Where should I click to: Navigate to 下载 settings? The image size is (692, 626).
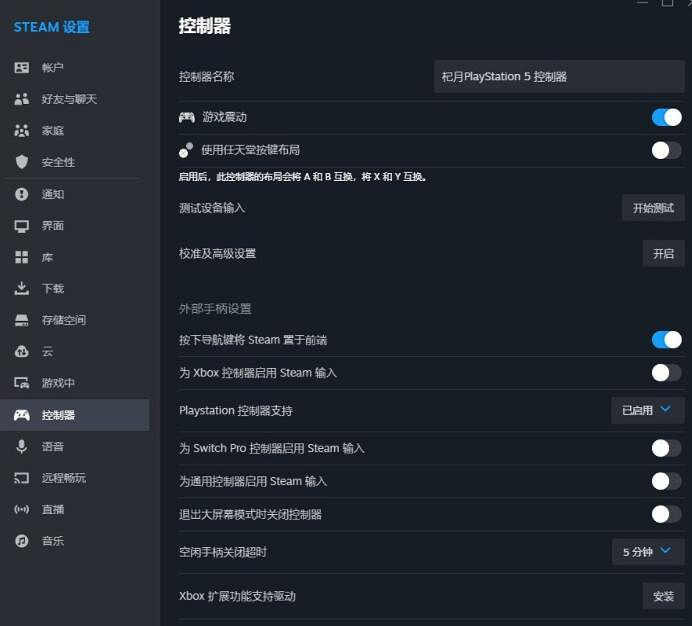[x=53, y=288]
